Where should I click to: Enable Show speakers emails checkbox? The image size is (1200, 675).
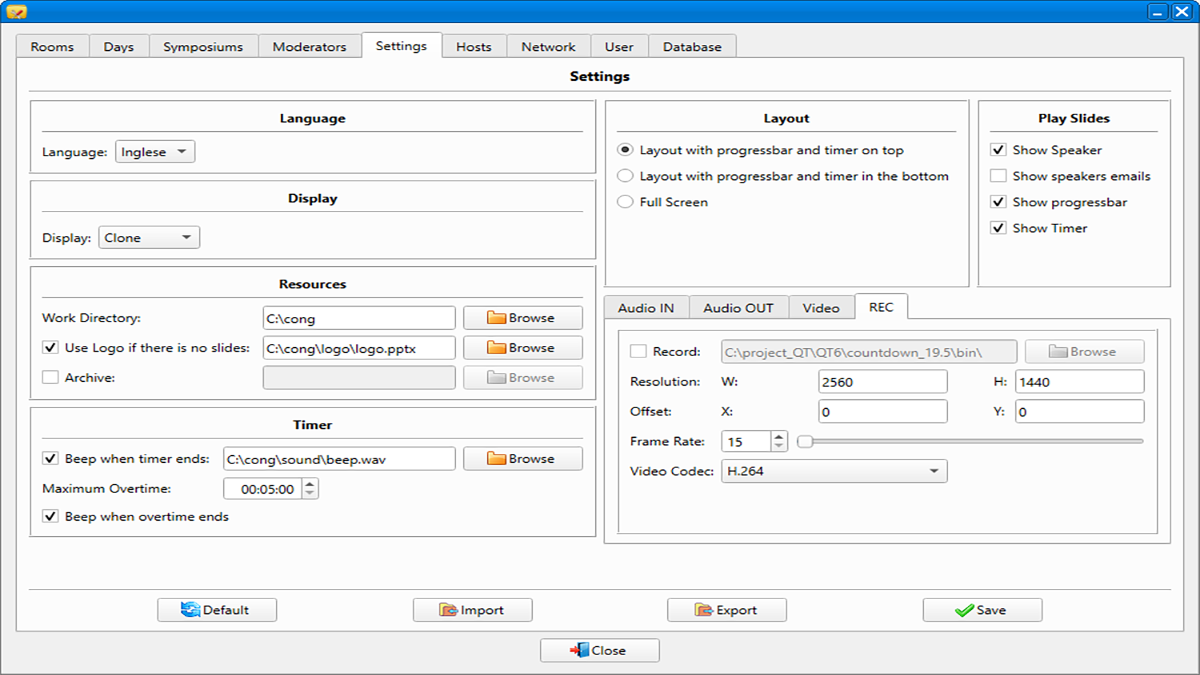[998, 176]
